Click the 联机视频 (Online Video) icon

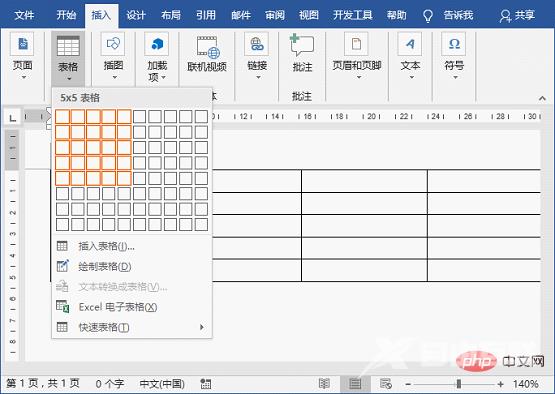[207, 47]
